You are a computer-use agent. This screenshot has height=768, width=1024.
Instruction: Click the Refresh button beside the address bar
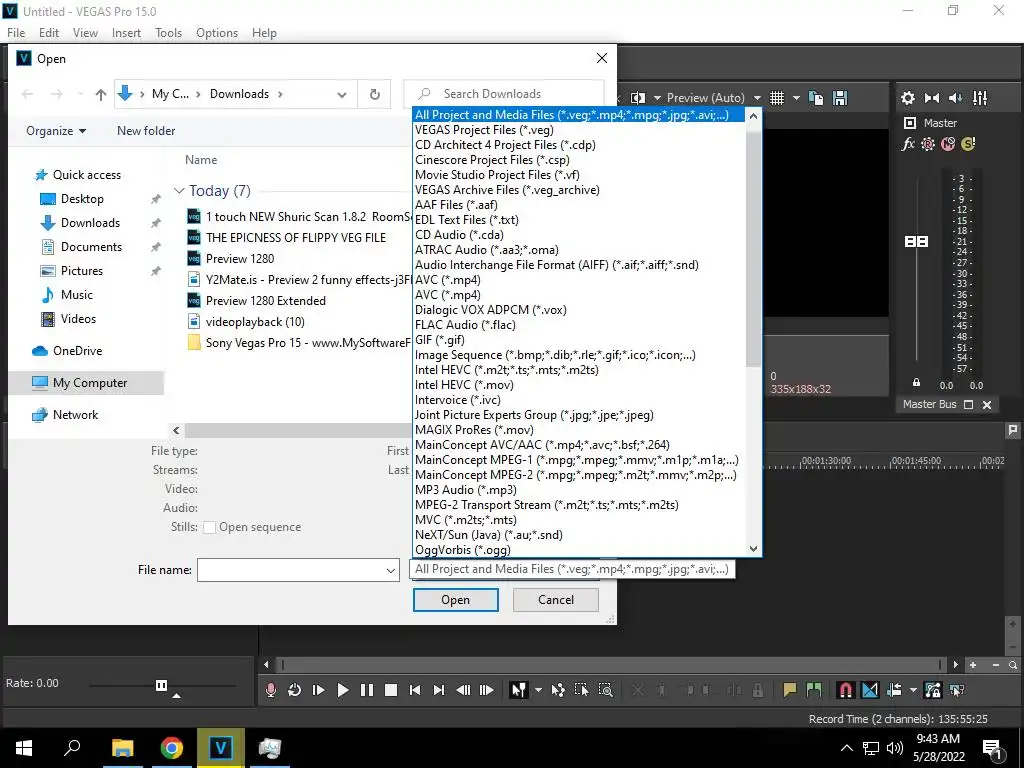point(374,94)
